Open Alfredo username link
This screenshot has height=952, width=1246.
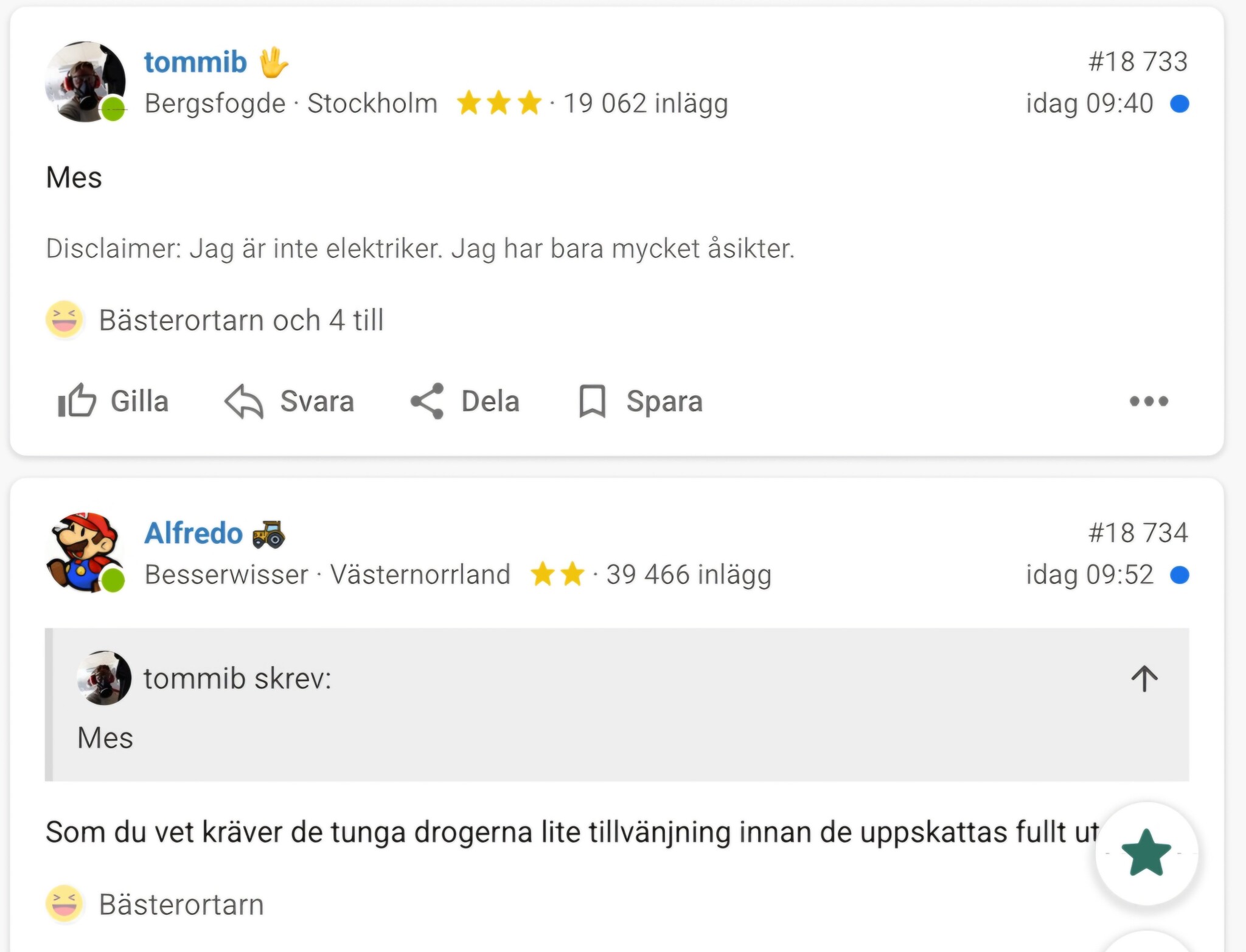(193, 533)
